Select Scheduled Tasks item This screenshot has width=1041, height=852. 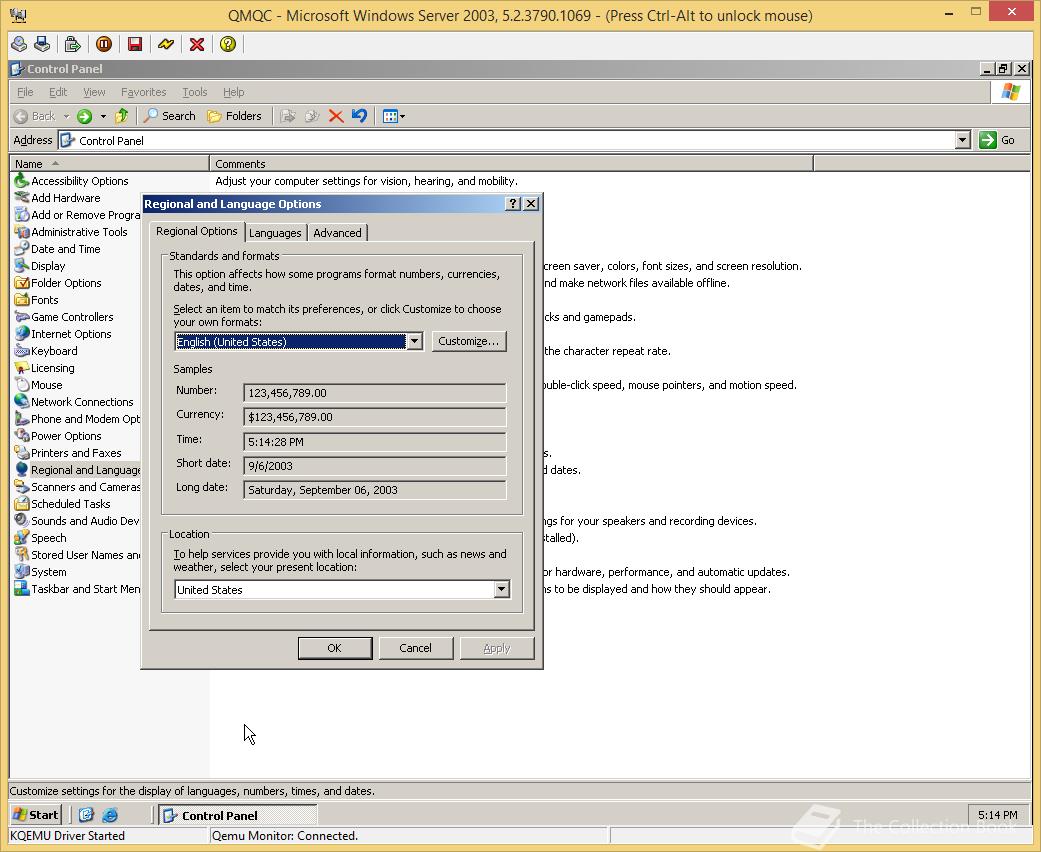click(x=62, y=504)
